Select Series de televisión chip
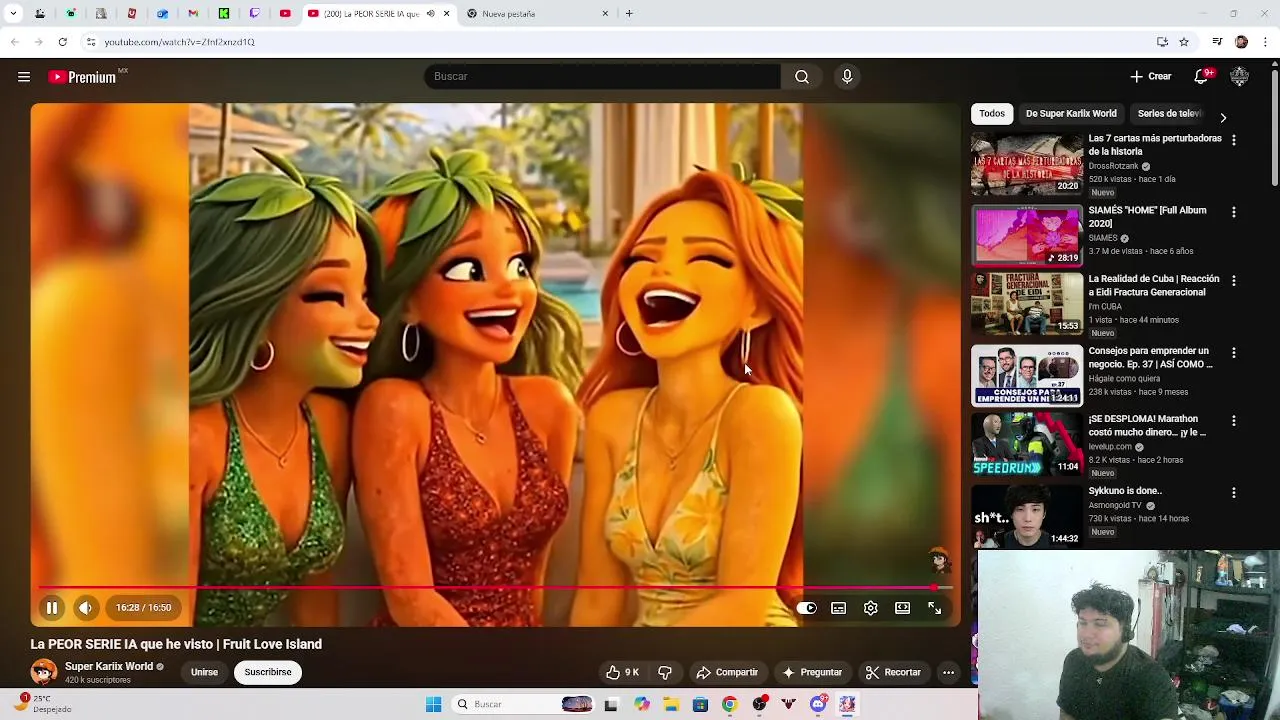The height and width of the screenshot is (720, 1280). 1170,114
